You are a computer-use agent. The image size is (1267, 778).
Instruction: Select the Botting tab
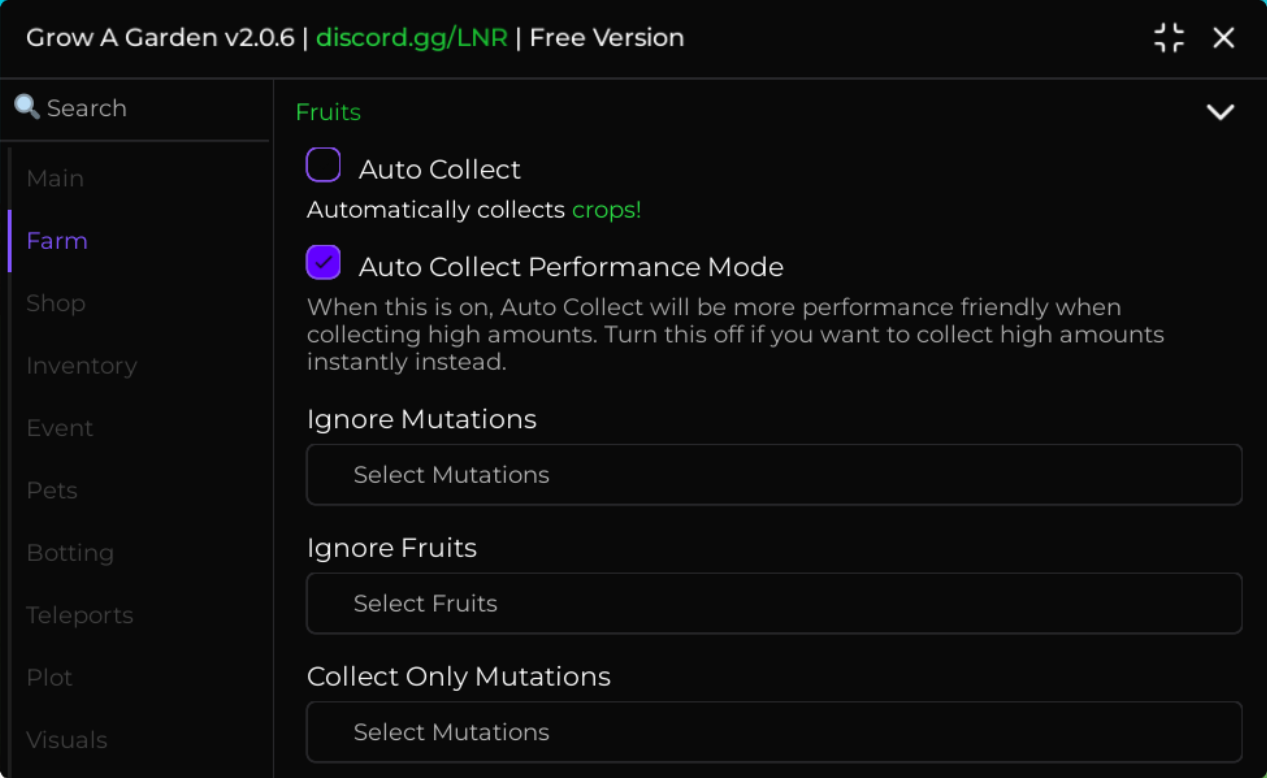pyautogui.click(x=70, y=553)
